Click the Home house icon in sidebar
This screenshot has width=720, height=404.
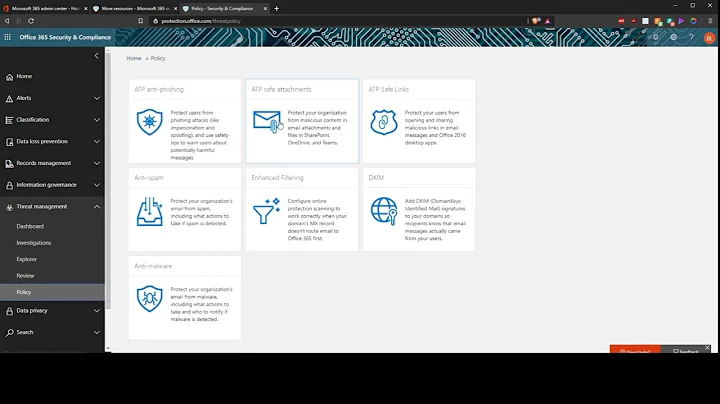[x=9, y=77]
